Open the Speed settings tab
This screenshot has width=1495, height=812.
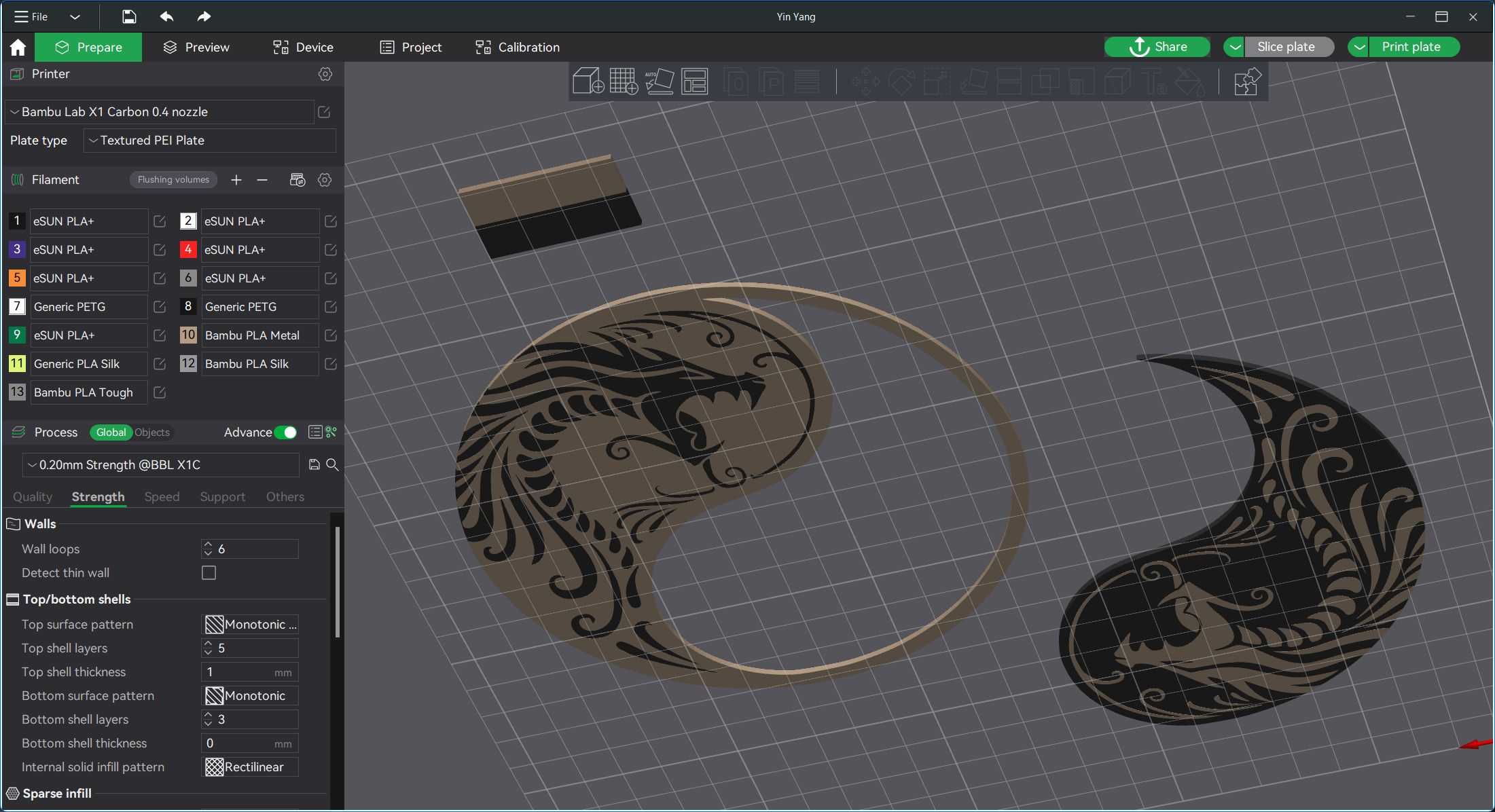(x=162, y=497)
